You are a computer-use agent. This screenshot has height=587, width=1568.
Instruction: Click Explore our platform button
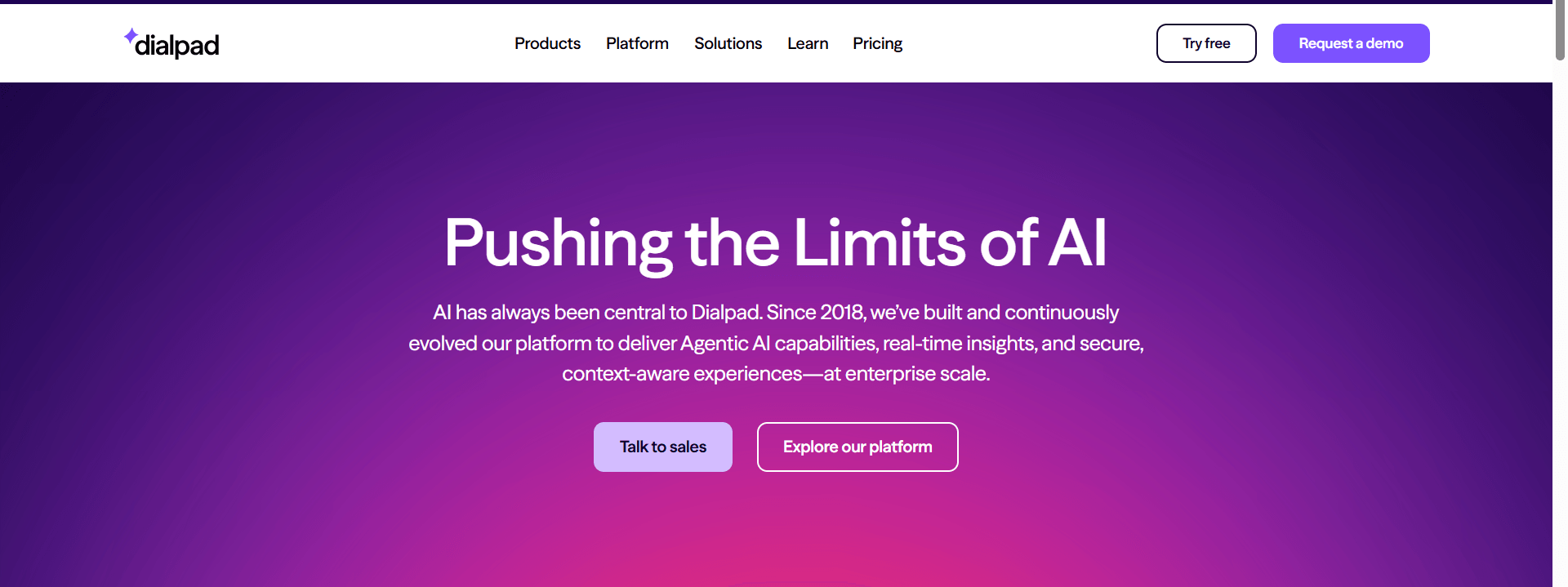(x=857, y=447)
